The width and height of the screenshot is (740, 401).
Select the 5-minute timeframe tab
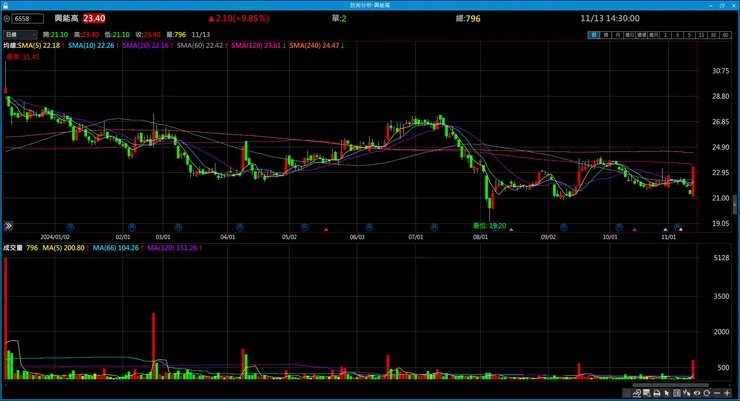[690, 35]
